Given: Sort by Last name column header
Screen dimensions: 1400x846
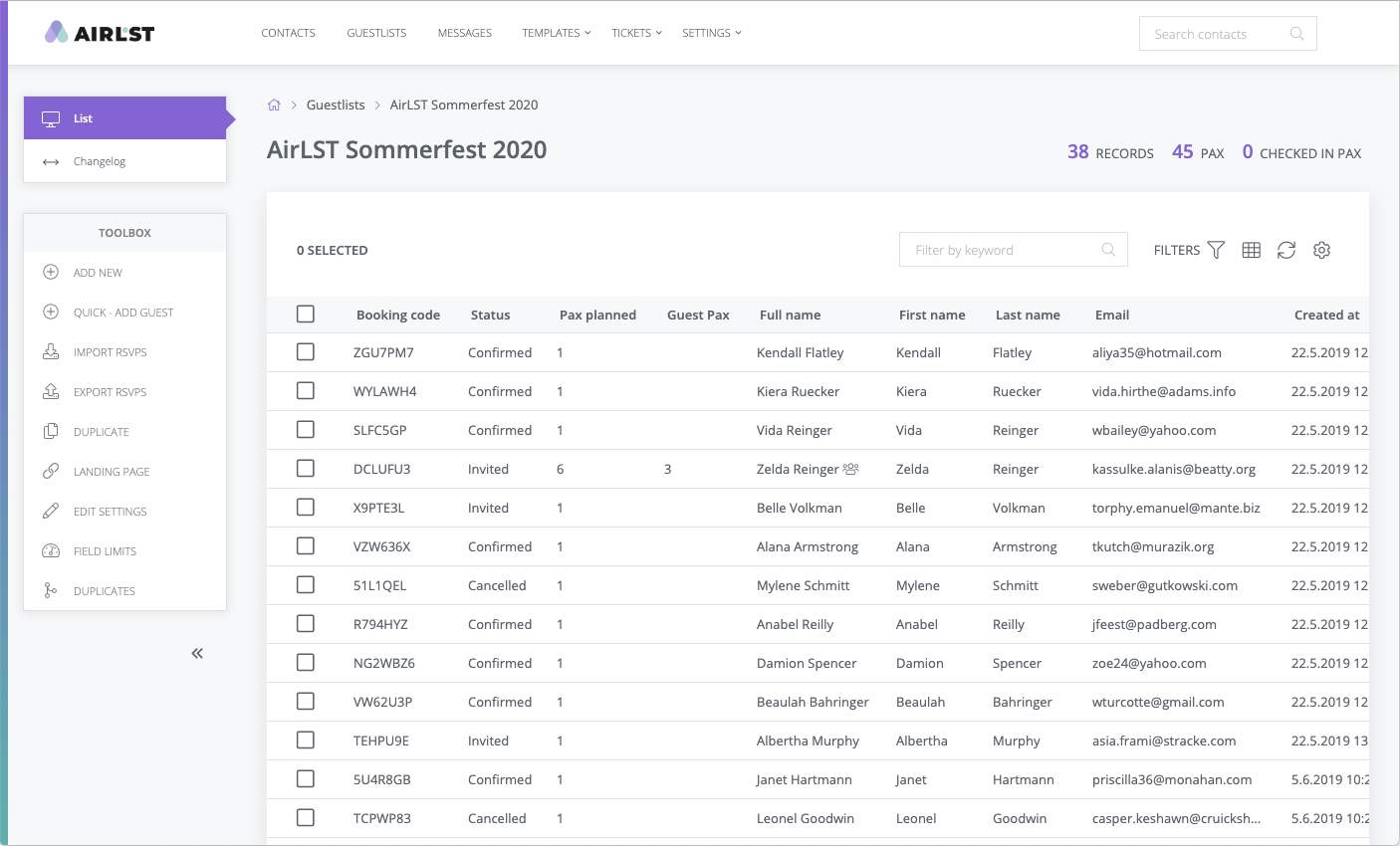Looking at the screenshot, I should [1028, 315].
